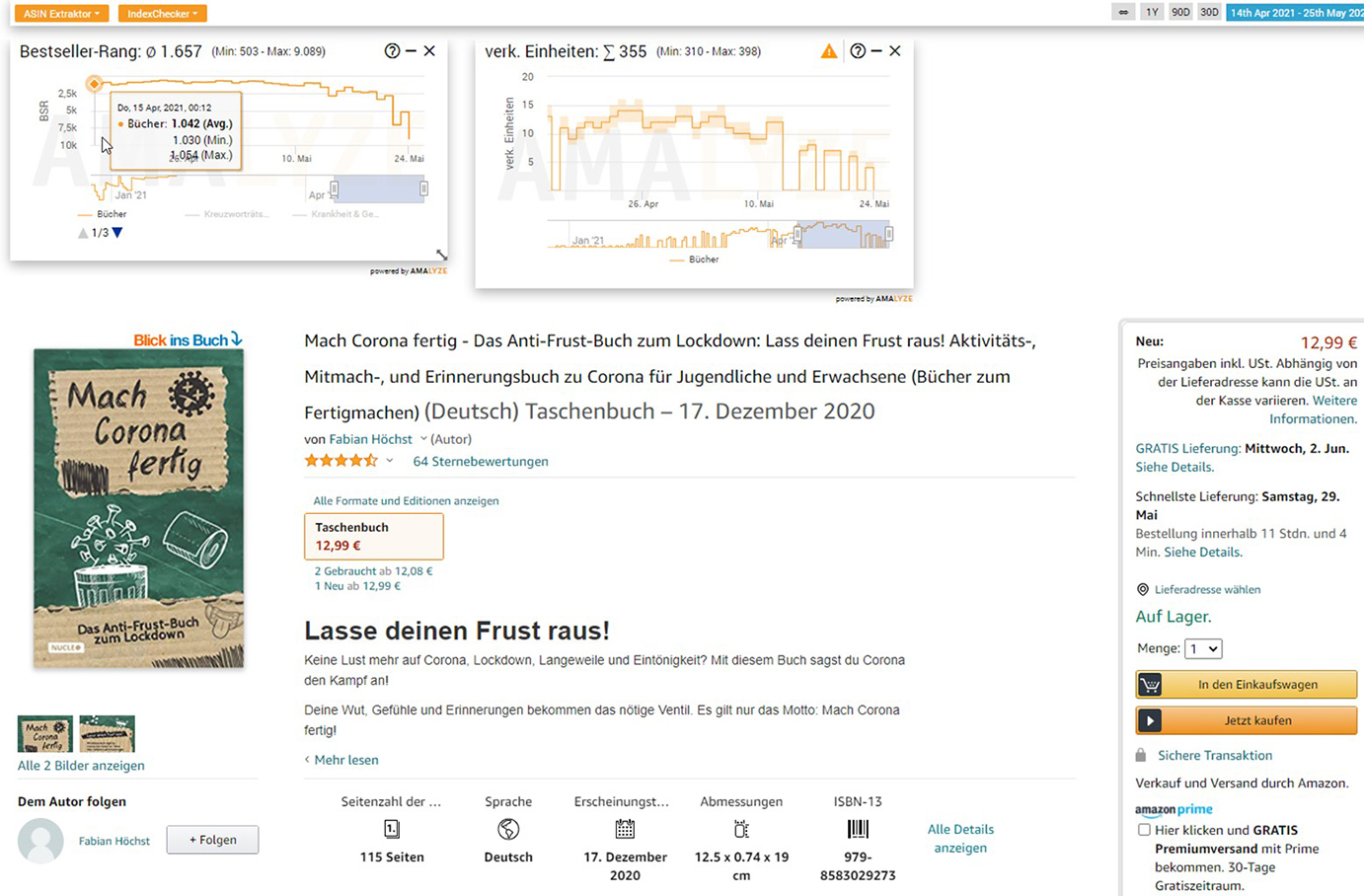Follow the author with + Folgen
The image size is (1364, 896).
coord(212,840)
